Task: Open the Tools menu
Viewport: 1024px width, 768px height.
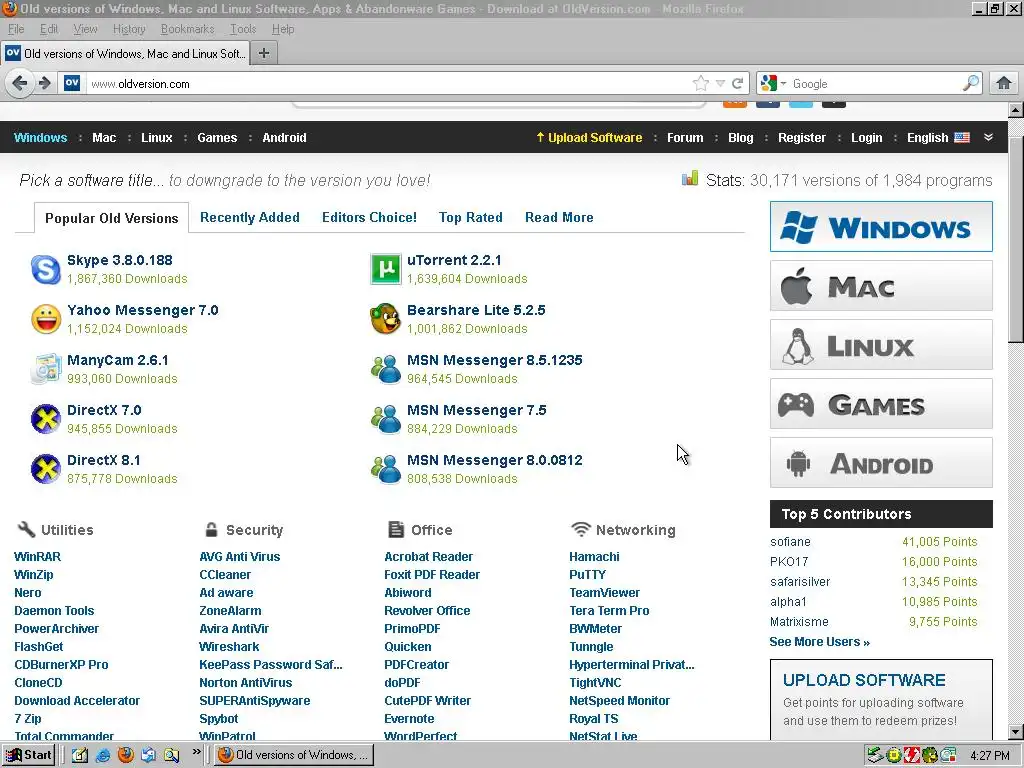Action: (x=243, y=29)
